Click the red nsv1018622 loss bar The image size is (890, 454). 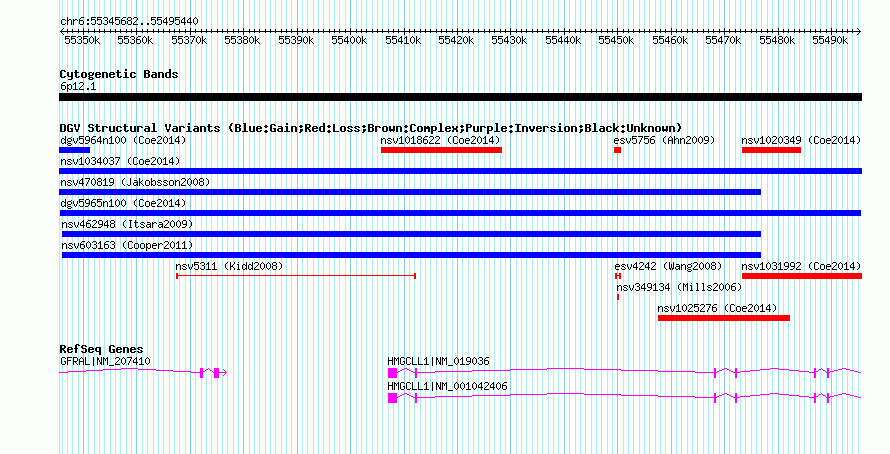(x=442, y=150)
